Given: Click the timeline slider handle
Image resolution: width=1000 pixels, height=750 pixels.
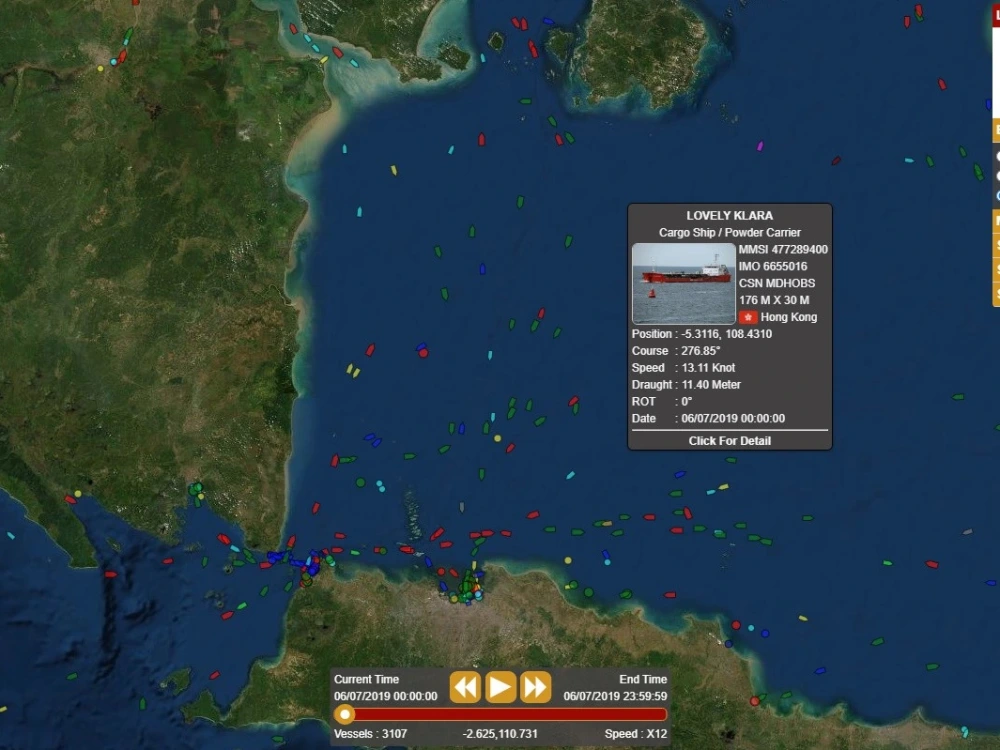Looking at the screenshot, I should coord(345,714).
